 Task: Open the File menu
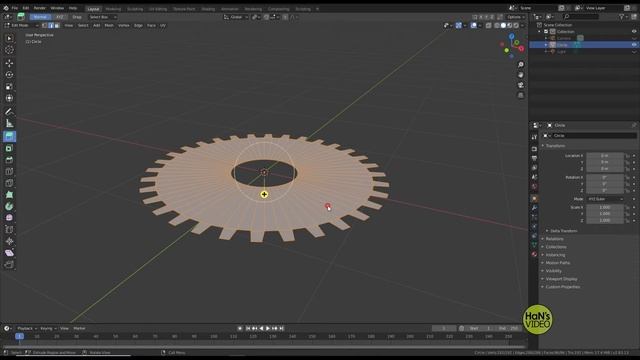15,8
